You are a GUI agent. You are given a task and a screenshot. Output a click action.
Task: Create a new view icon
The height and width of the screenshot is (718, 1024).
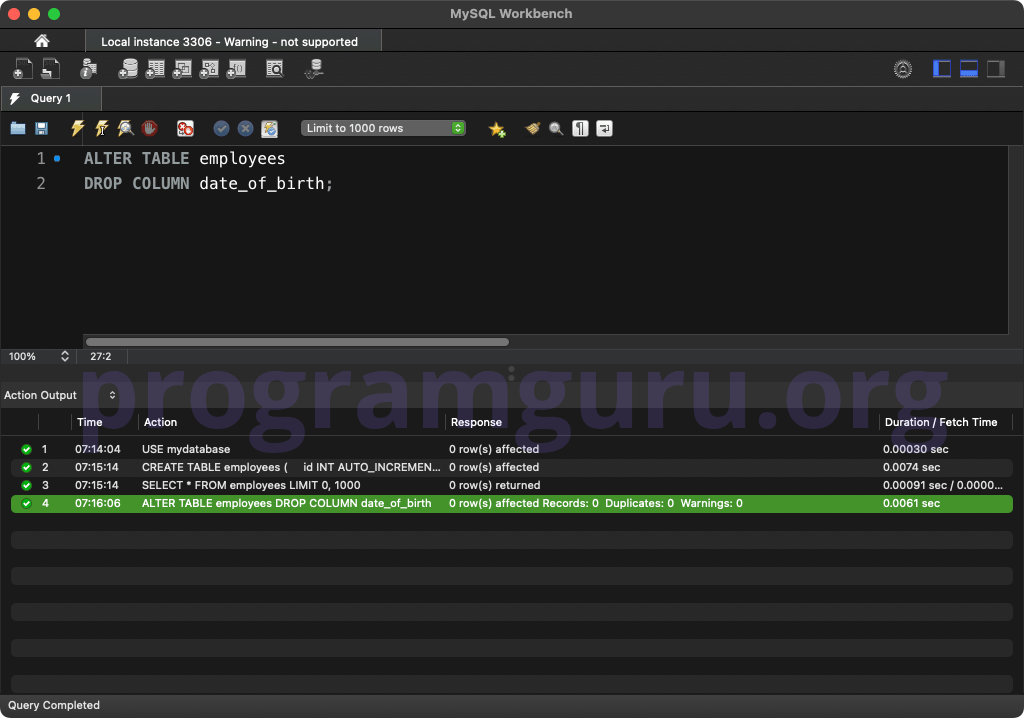182,69
